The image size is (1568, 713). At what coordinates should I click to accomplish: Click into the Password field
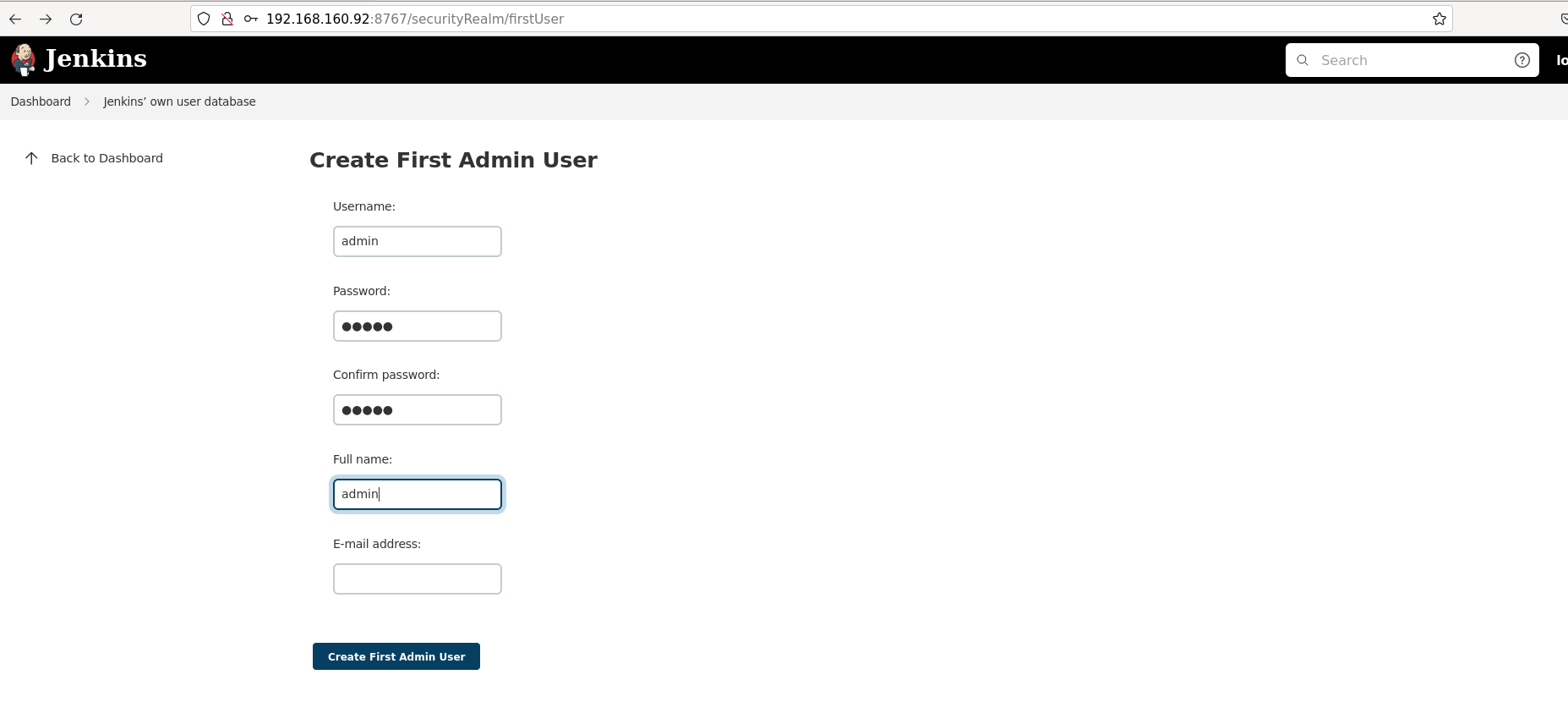pos(417,326)
